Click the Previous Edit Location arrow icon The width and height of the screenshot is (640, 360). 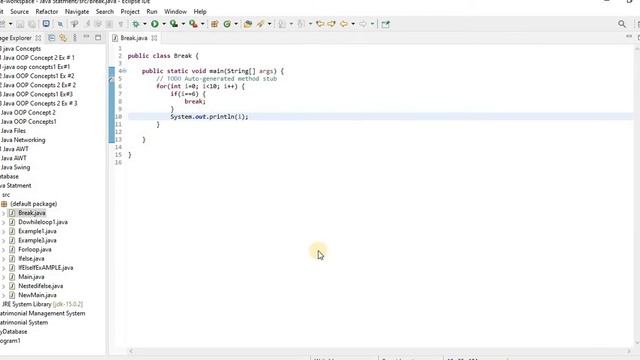pyautogui.click(x=320, y=24)
